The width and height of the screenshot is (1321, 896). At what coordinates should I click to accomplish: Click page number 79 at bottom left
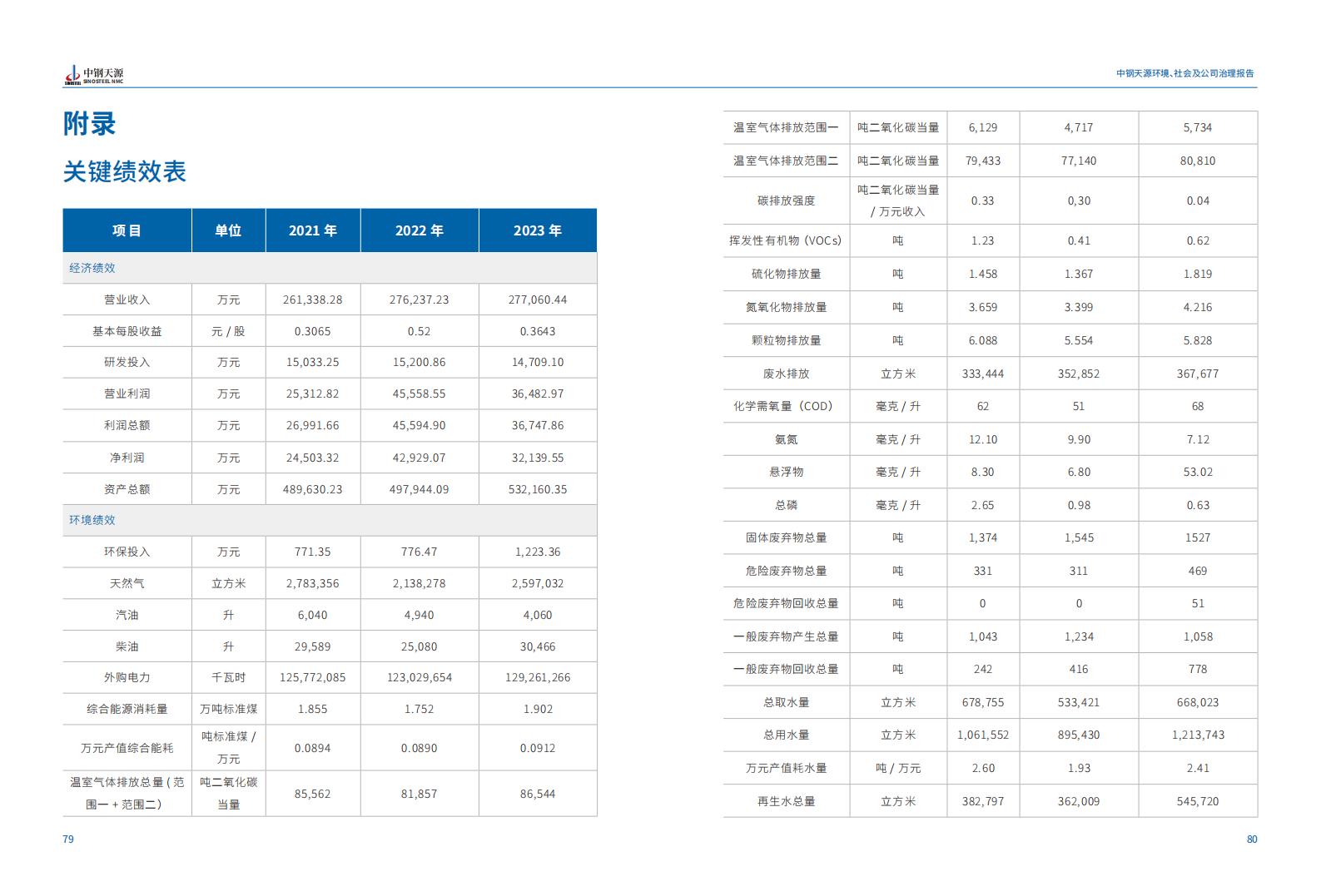(x=68, y=839)
